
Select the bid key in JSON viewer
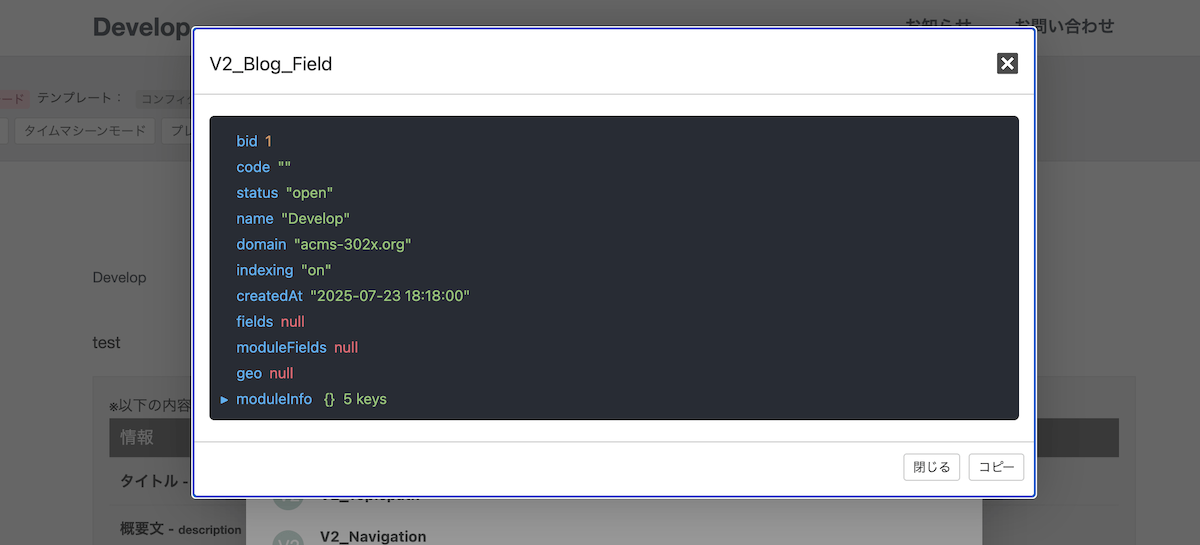246,141
